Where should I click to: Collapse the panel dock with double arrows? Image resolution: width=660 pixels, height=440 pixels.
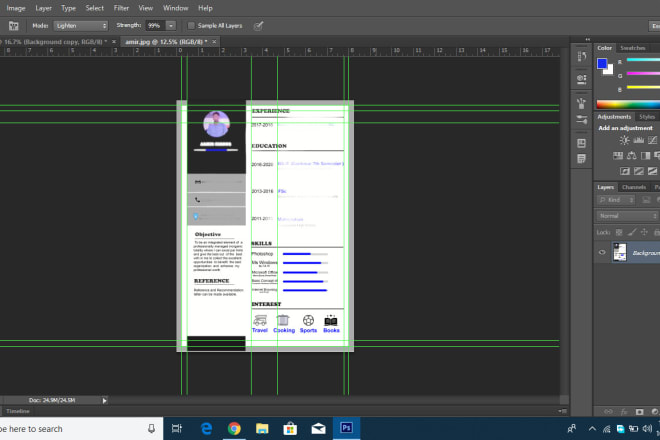[x=588, y=39]
